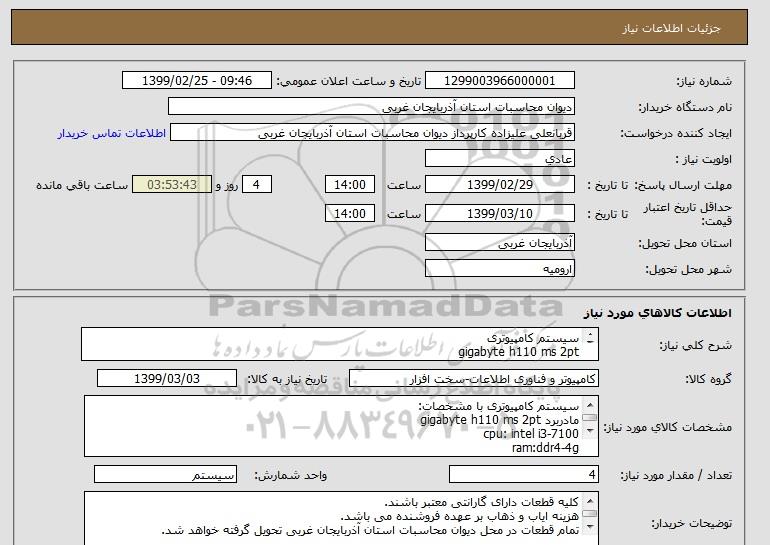Screen dimensions: 770x545
Task: Click the تعداد / مقدار مورد نیاز label
Action: click(676, 475)
